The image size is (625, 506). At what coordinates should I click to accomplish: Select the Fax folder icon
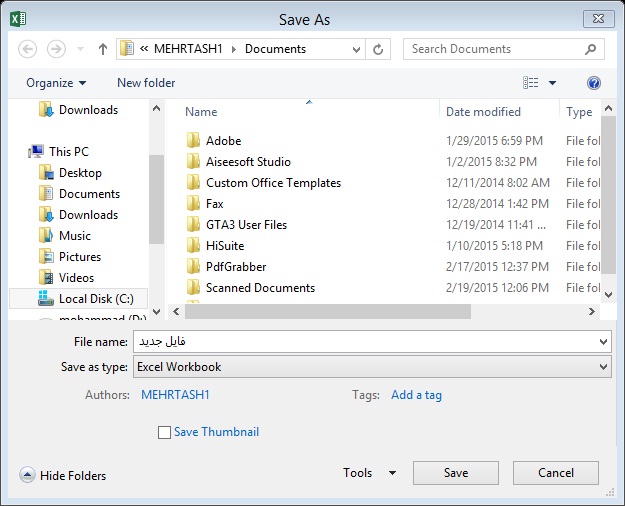(193, 203)
